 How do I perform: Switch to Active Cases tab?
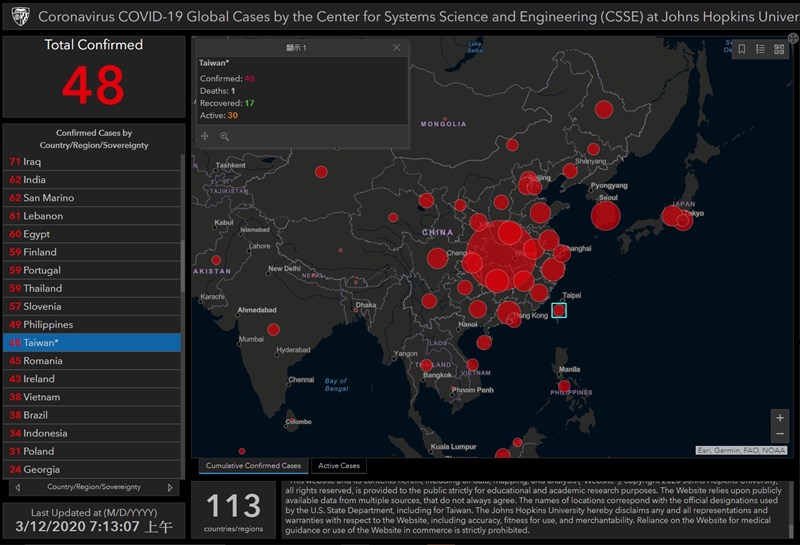pyautogui.click(x=339, y=465)
